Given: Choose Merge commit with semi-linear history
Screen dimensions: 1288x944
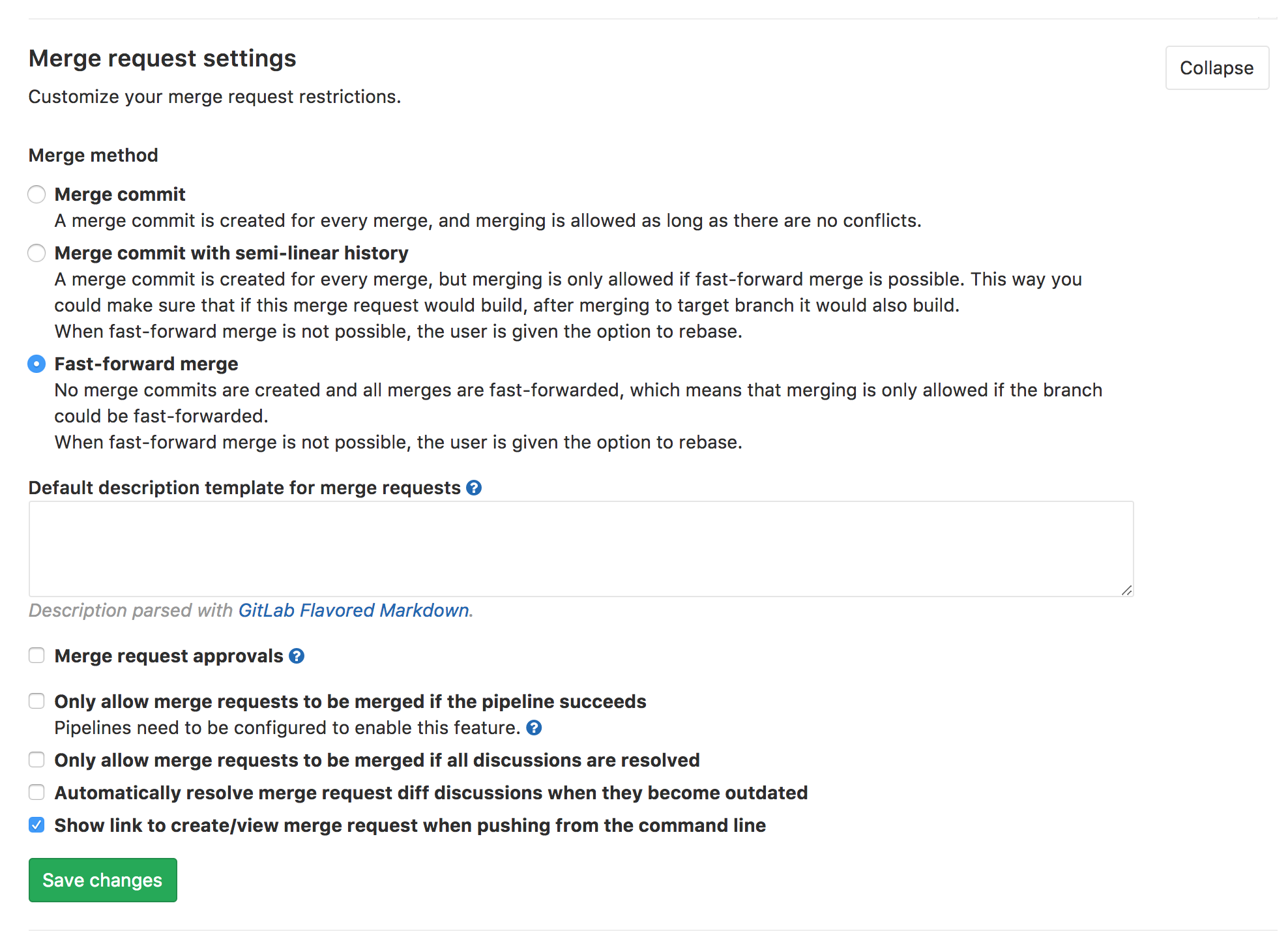Looking at the screenshot, I should 37,253.
